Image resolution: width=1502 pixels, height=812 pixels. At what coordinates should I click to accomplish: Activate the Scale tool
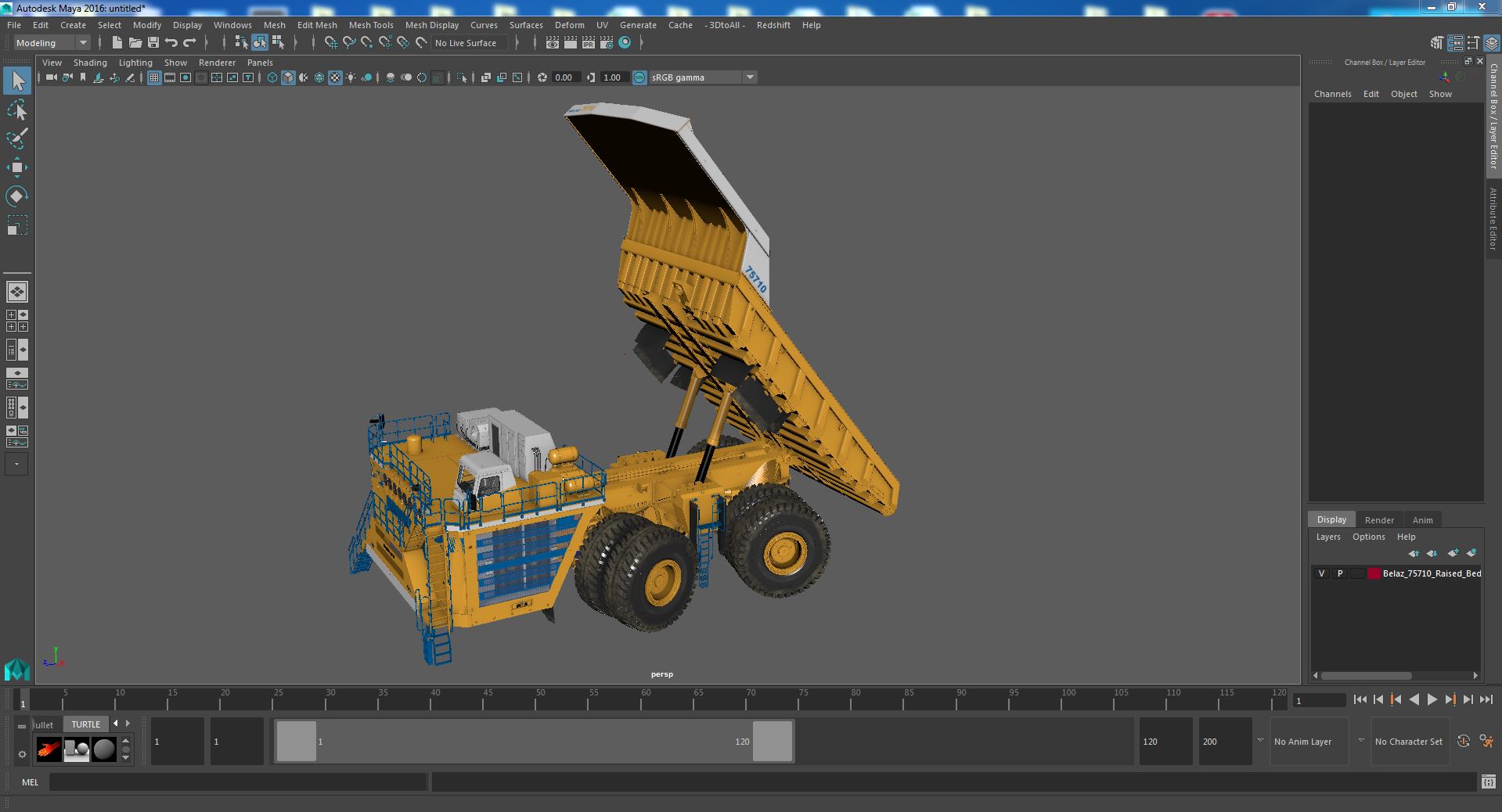pyautogui.click(x=17, y=225)
